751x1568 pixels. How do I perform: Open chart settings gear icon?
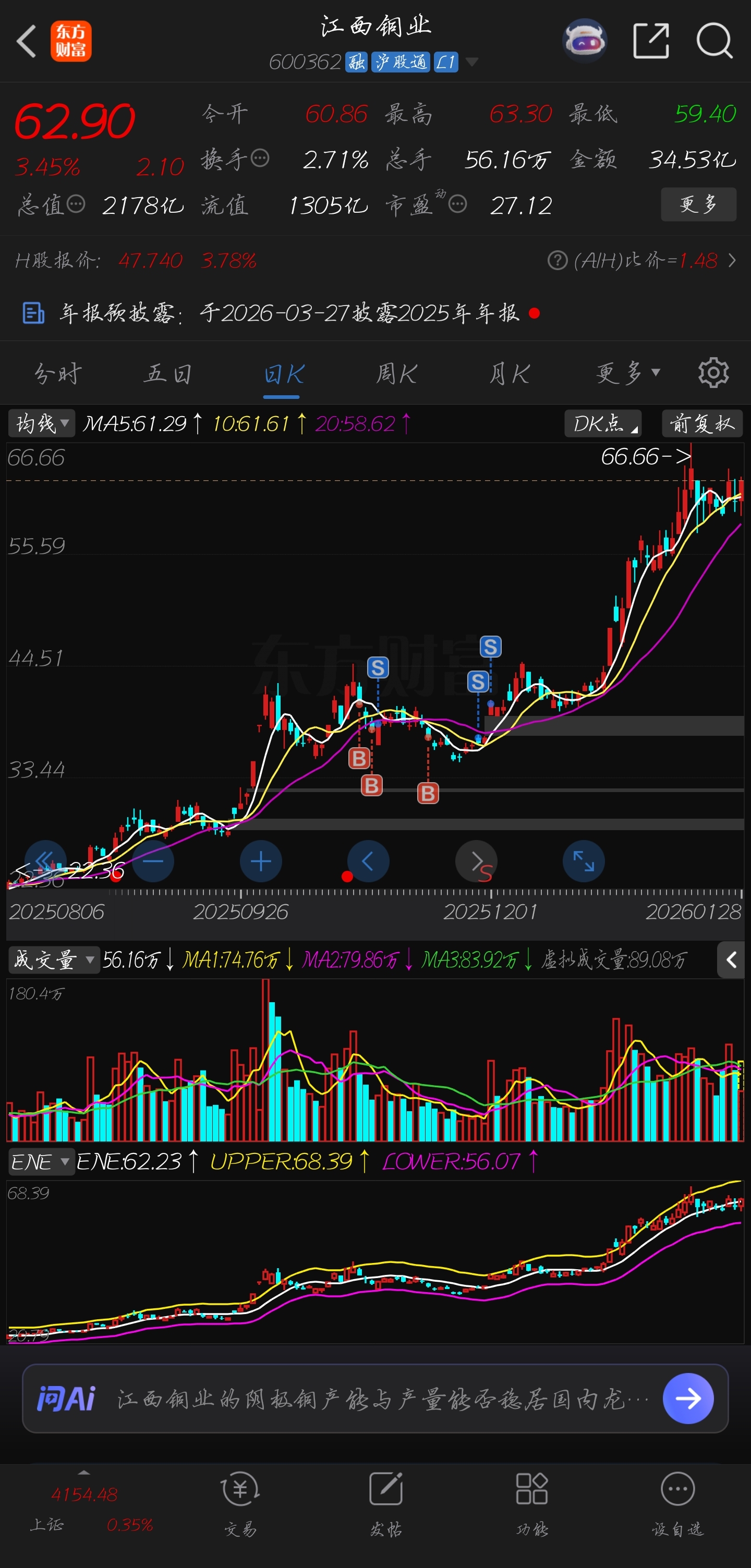[713, 373]
